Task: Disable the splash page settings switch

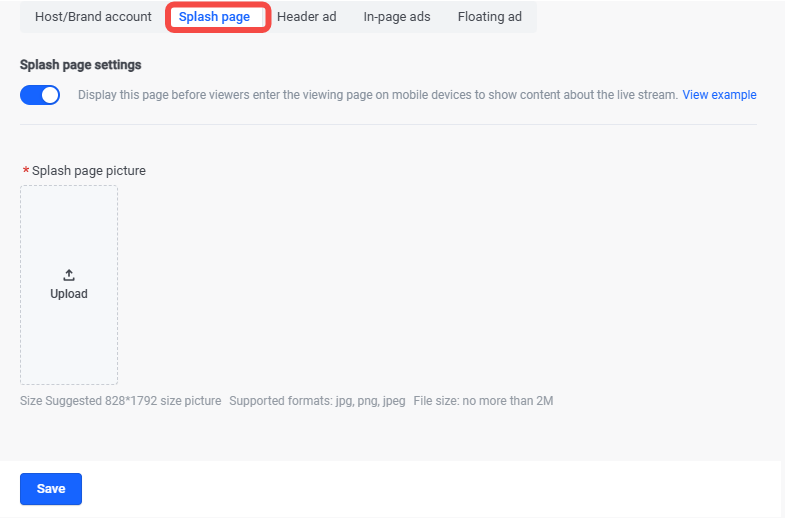Action: point(40,95)
